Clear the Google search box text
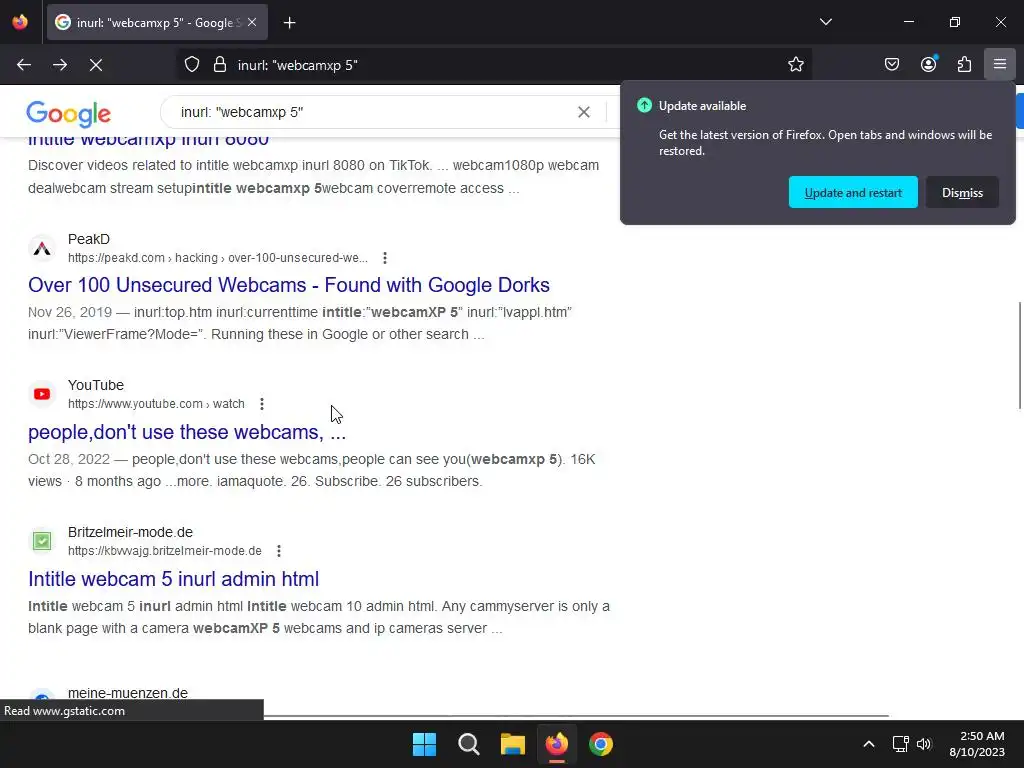Viewport: 1024px width, 768px height. (x=584, y=112)
